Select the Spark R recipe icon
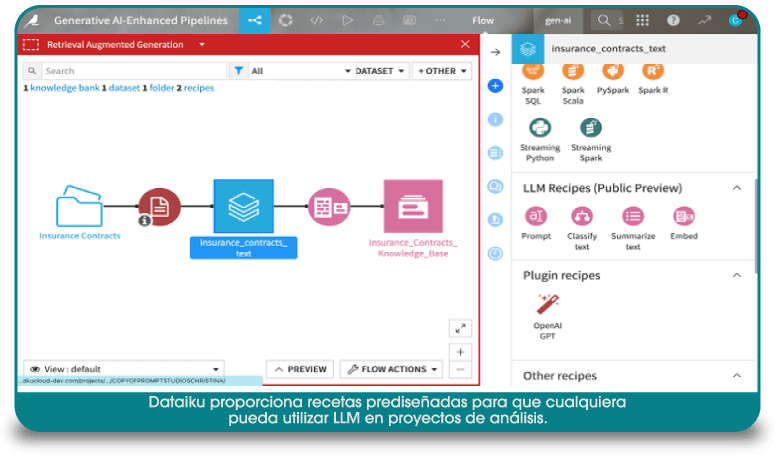The height and width of the screenshot is (468, 775). [652, 71]
